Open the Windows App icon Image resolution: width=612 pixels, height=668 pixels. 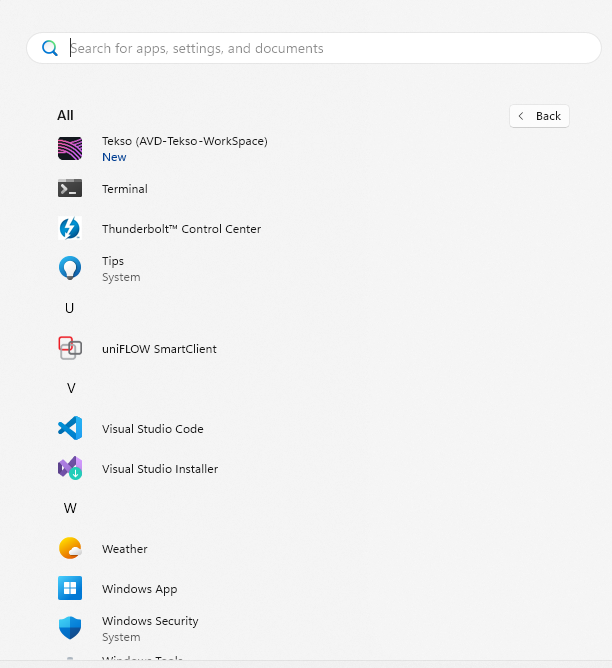pyautogui.click(x=70, y=588)
